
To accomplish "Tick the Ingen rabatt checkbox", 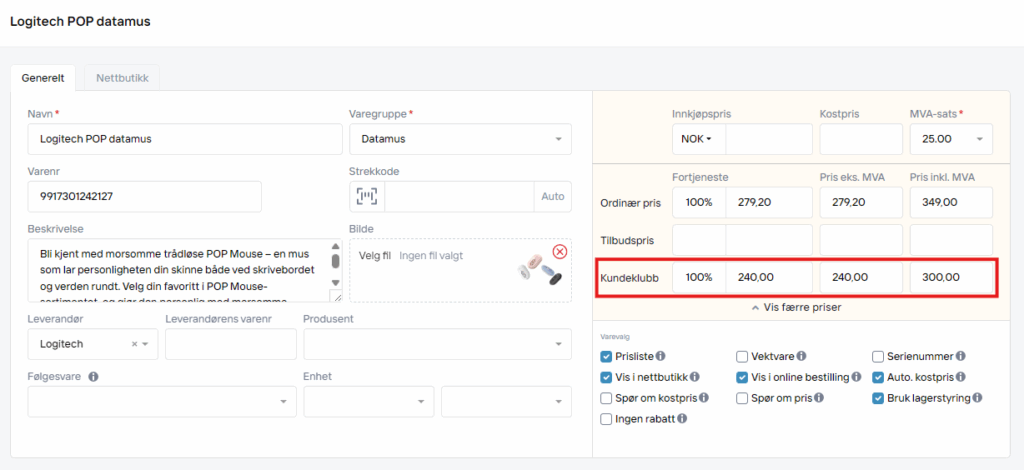I will click(x=606, y=419).
